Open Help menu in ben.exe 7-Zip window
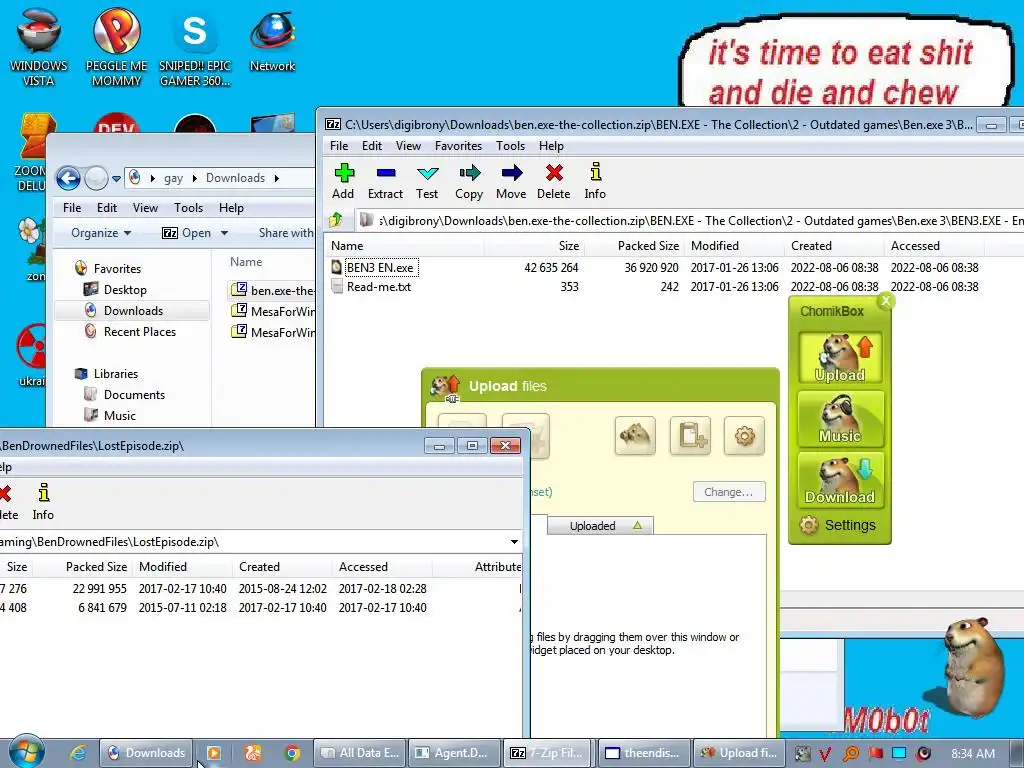Screen dimensions: 1024x768 [551, 146]
